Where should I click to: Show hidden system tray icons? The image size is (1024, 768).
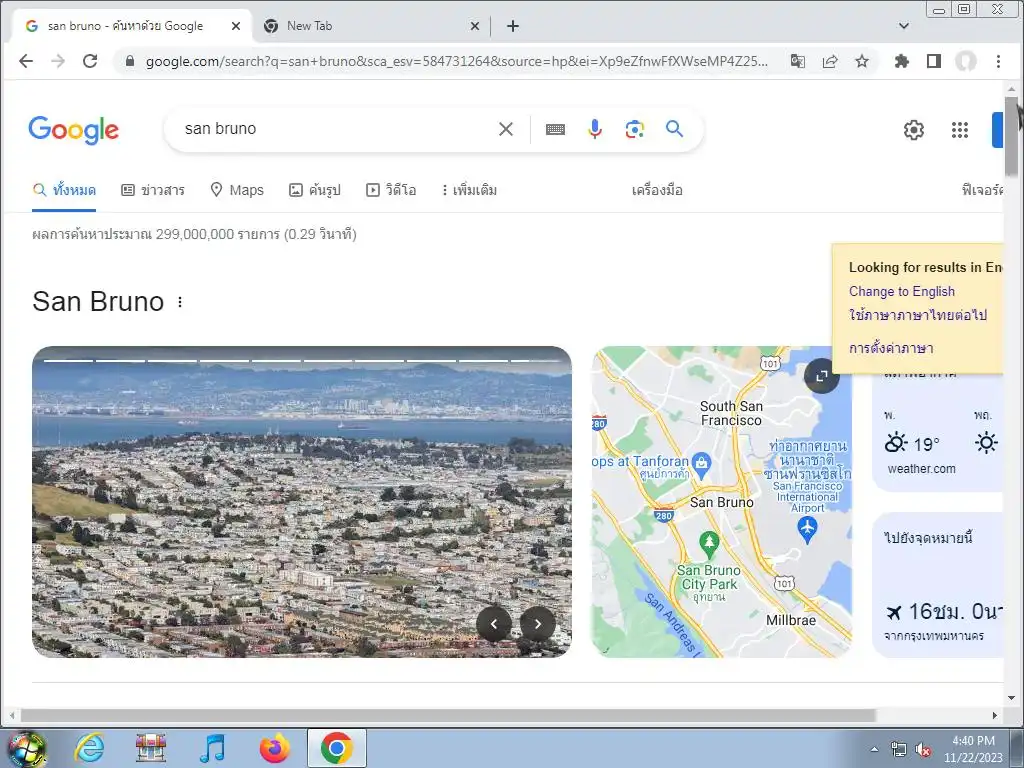point(874,748)
